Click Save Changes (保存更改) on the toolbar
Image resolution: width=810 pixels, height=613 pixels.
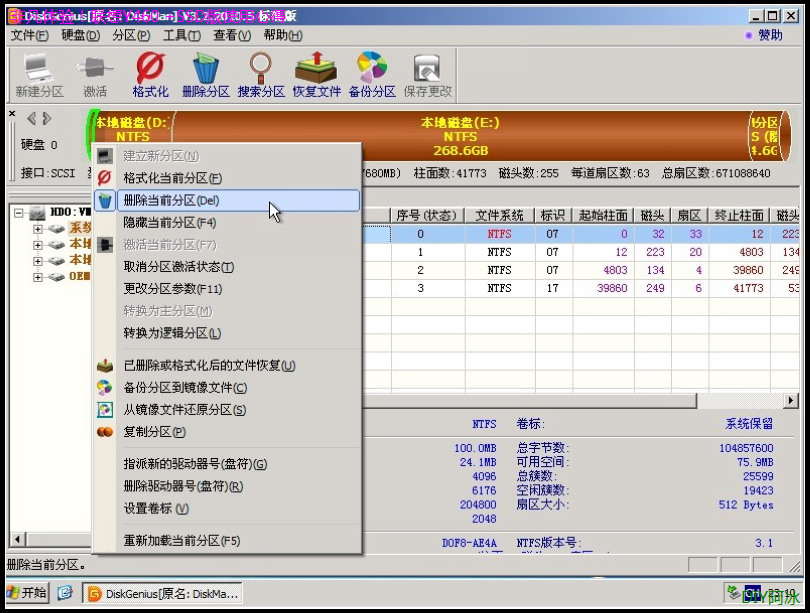(427, 75)
